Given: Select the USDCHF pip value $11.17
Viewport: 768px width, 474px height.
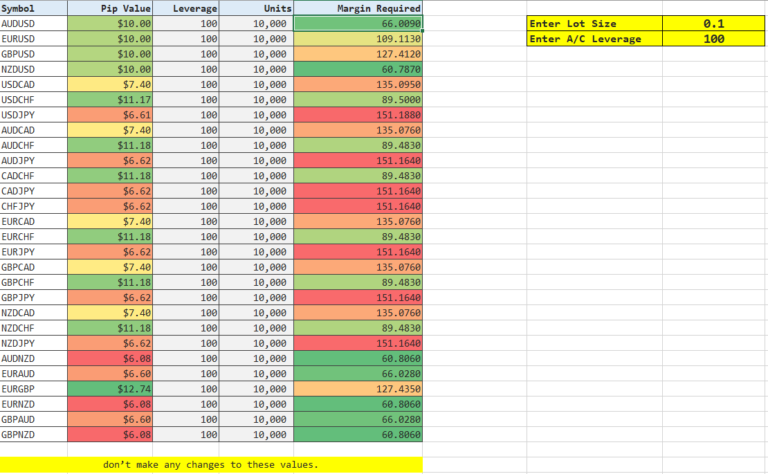Looking at the screenshot, I should click(x=110, y=100).
